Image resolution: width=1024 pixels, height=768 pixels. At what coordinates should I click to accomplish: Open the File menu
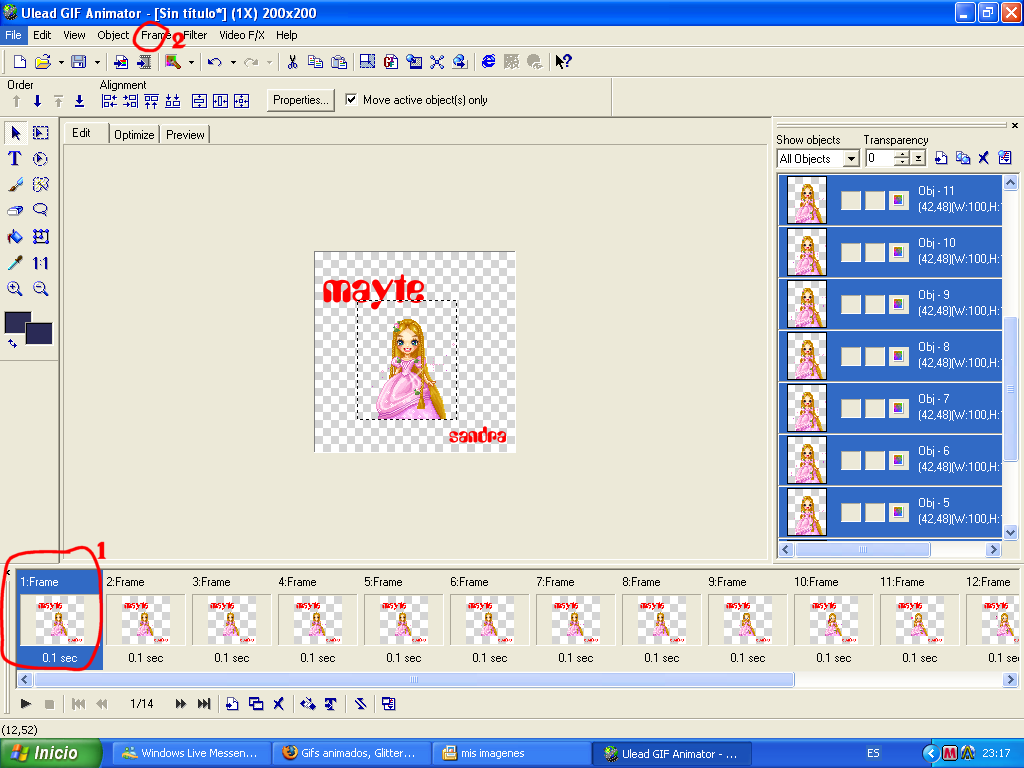13,35
